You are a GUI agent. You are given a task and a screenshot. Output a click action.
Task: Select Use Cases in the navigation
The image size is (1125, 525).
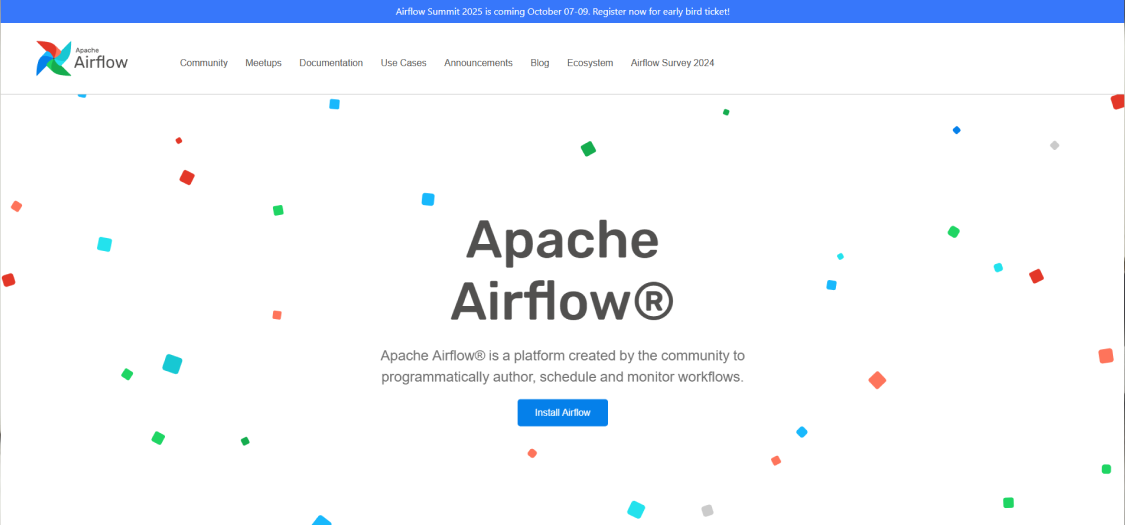(403, 63)
